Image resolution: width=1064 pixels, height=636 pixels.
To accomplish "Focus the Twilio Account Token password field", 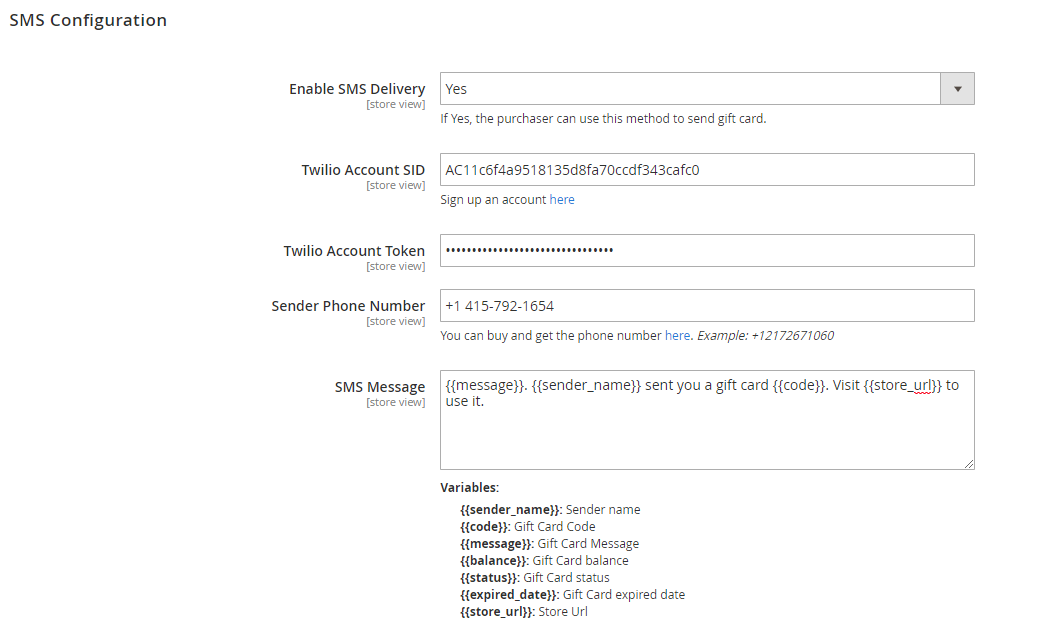I will (x=707, y=250).
